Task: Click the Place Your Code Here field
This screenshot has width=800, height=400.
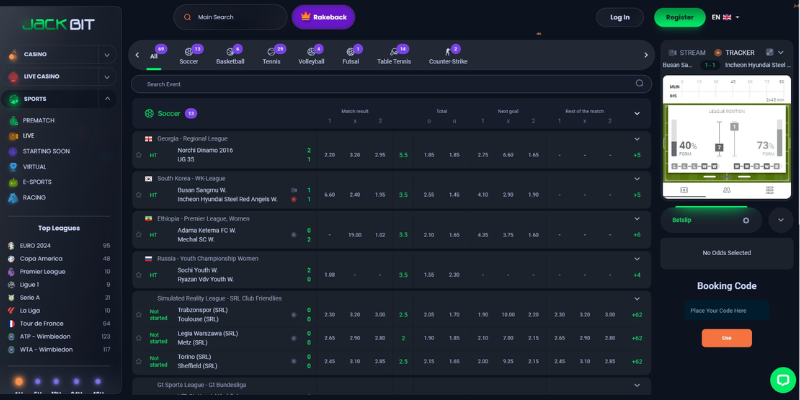Action: click(x=727, y=310)
